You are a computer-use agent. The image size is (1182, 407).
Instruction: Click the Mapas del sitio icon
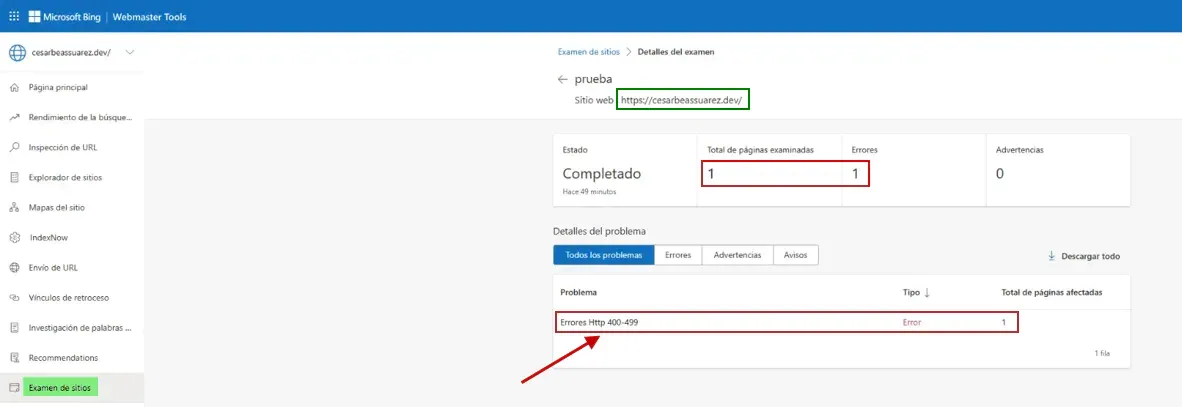click(x=14, y=207)
